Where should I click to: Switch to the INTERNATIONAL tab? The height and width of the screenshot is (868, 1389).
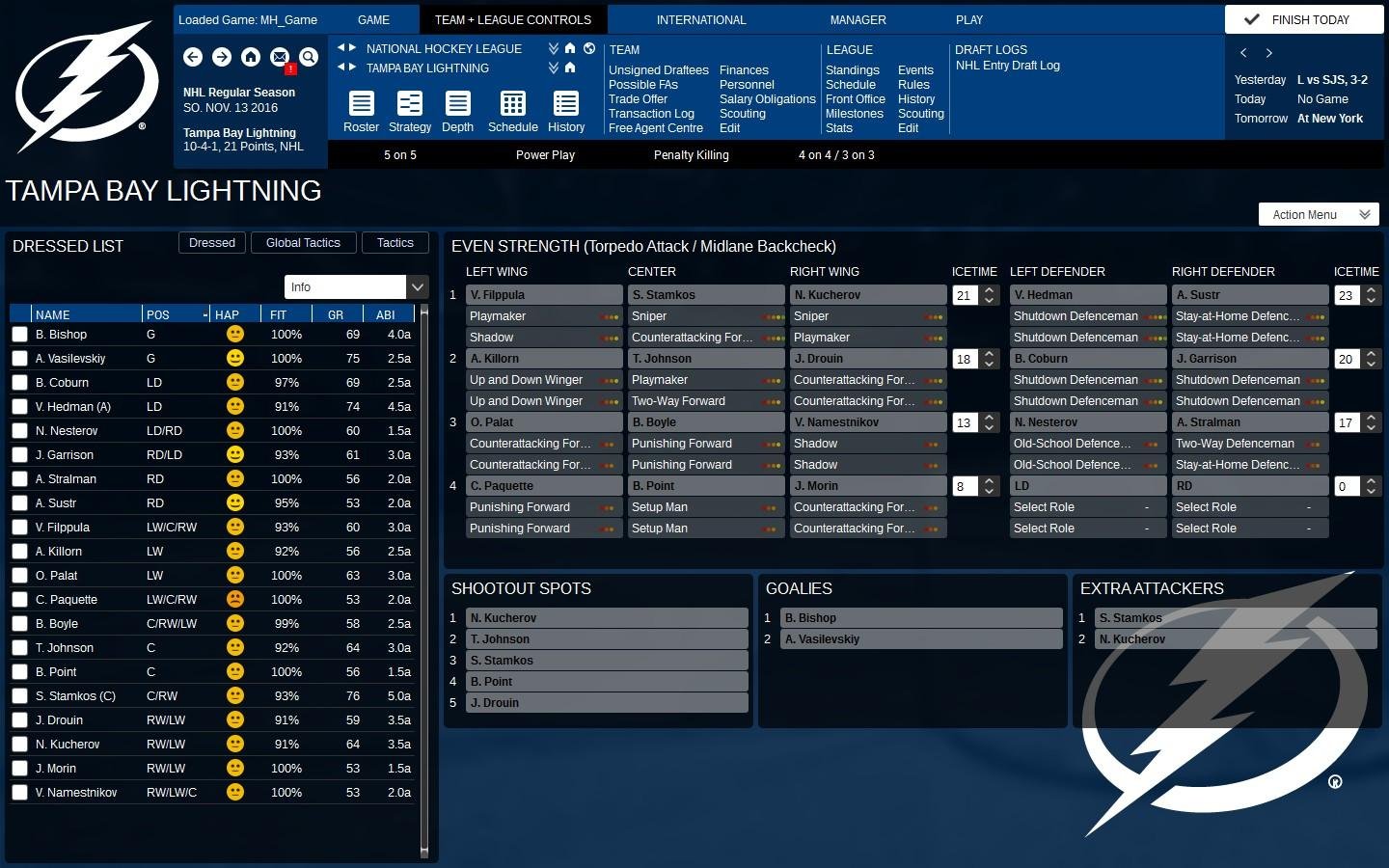[701, 19]
